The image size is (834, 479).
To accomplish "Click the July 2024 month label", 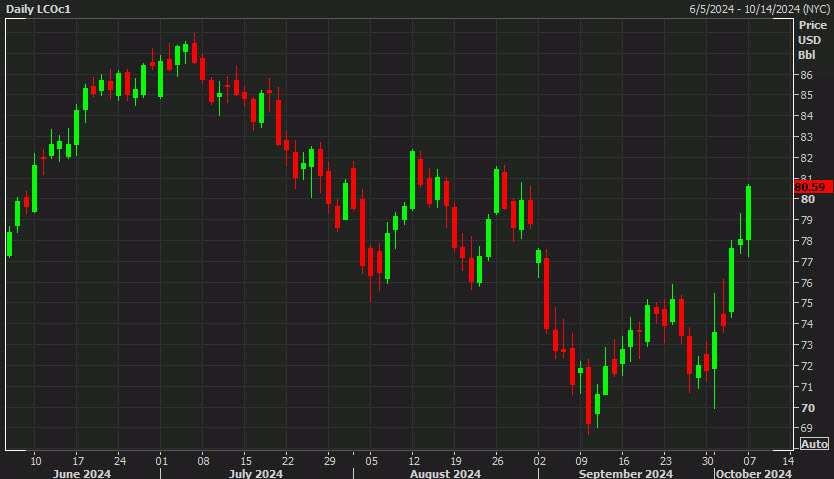I will click(x=255, y=474).
